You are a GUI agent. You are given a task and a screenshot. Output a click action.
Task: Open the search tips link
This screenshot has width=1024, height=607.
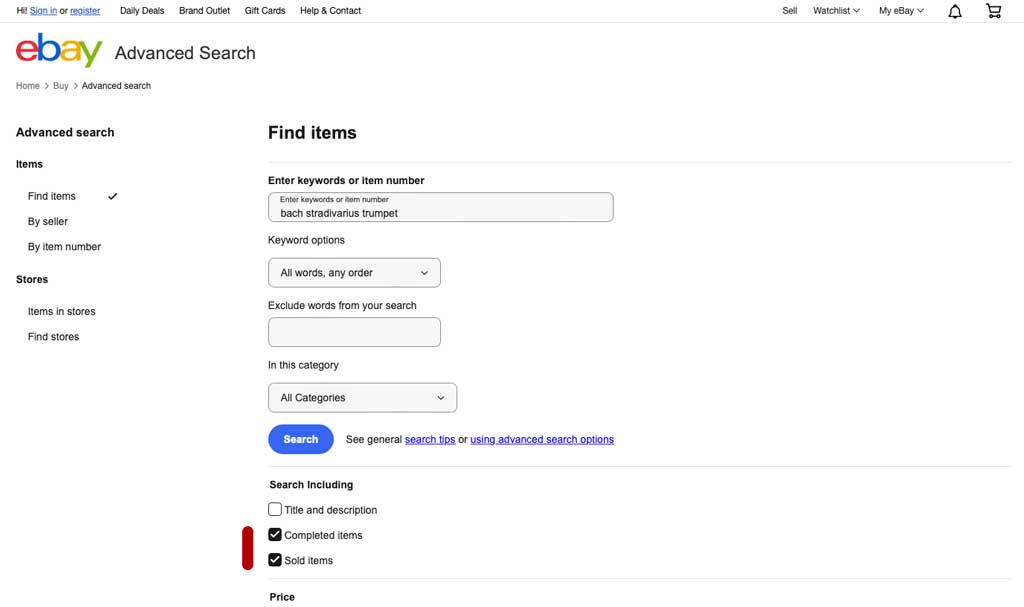[x=430, y=440]
